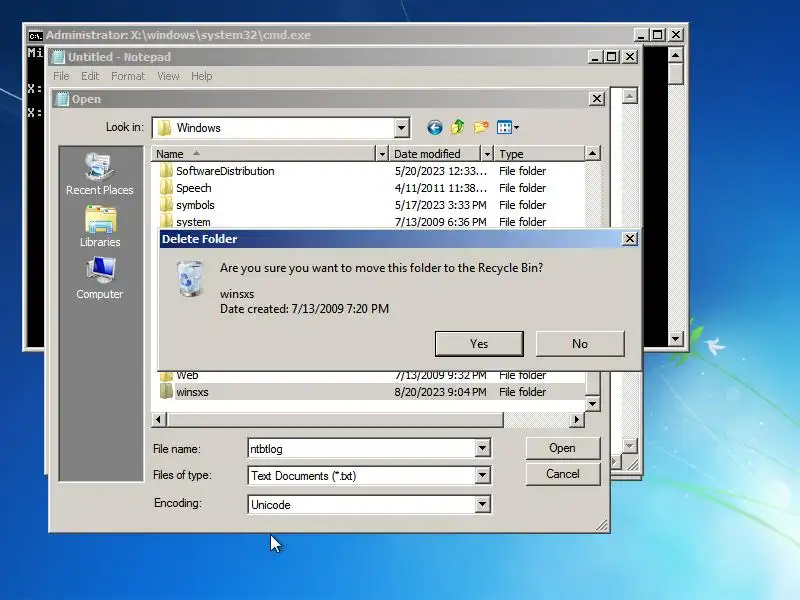Select the Speech folder name
The image size is (800, 600).
pos(193,188)
